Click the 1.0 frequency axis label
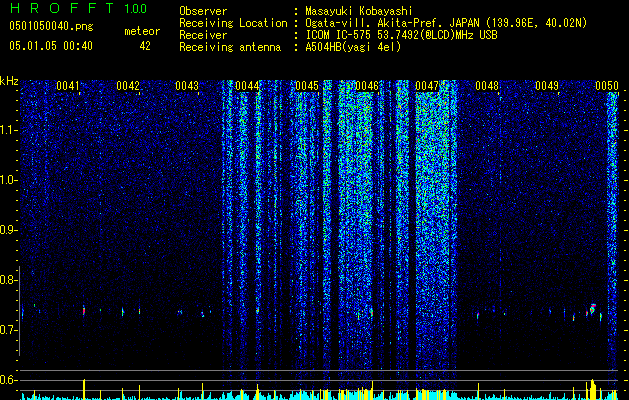 click(7, 180)
